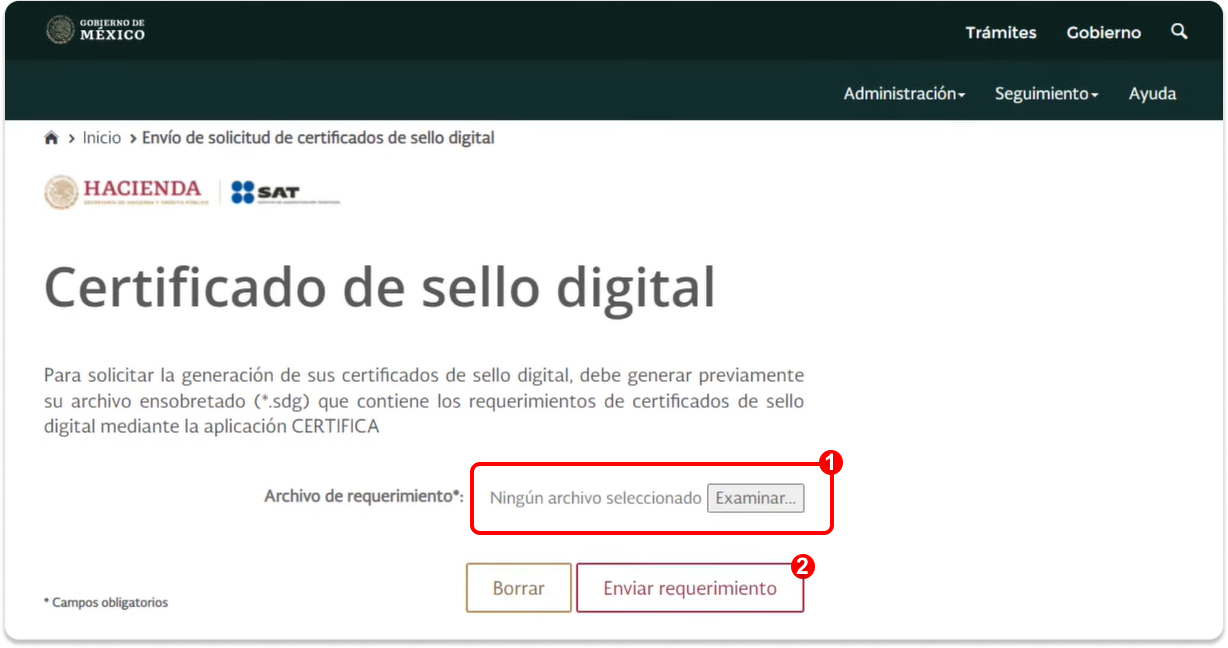Click the home icon in breadcrumb
Image resolution: width=1228 pixels, height=648 pixels.
[52, 138]
